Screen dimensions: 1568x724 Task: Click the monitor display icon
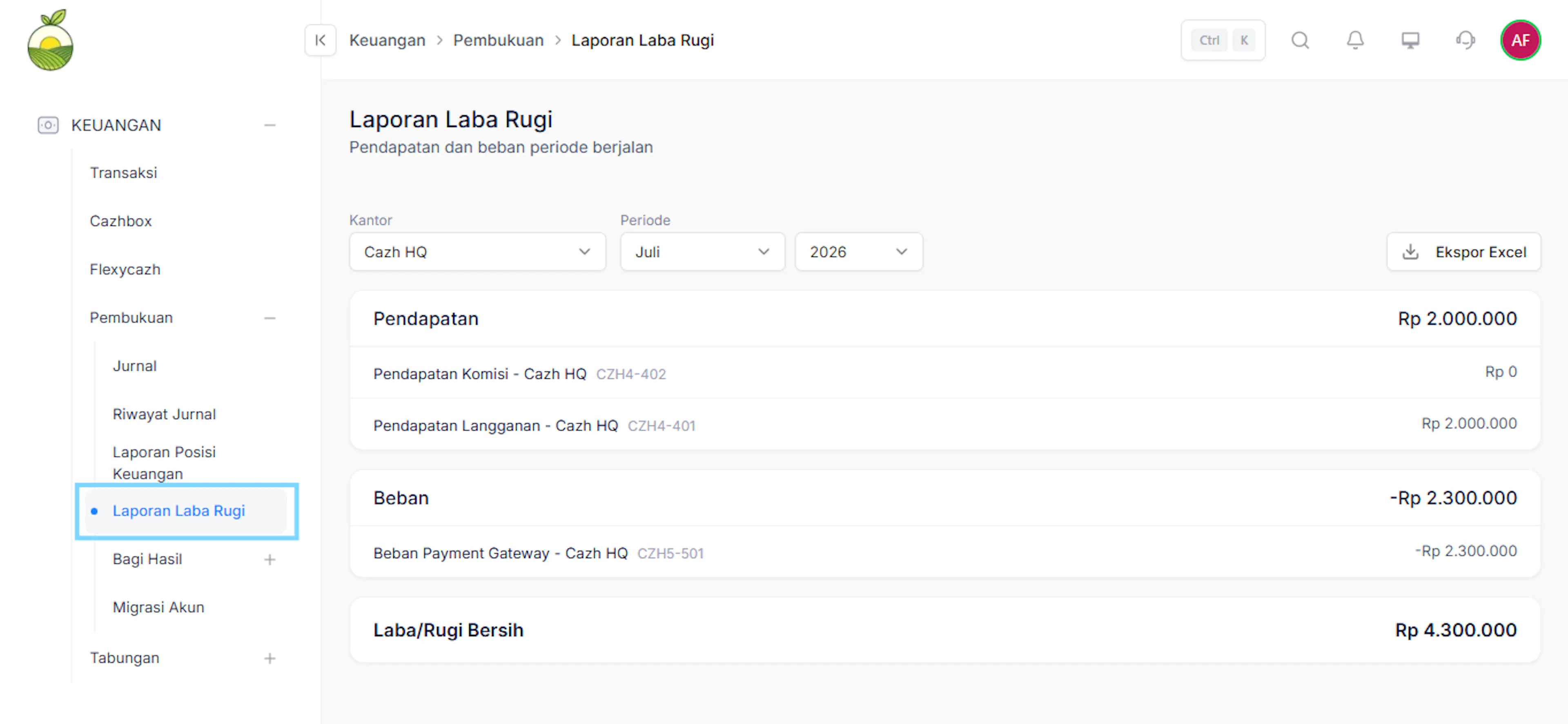[1410, 40]
